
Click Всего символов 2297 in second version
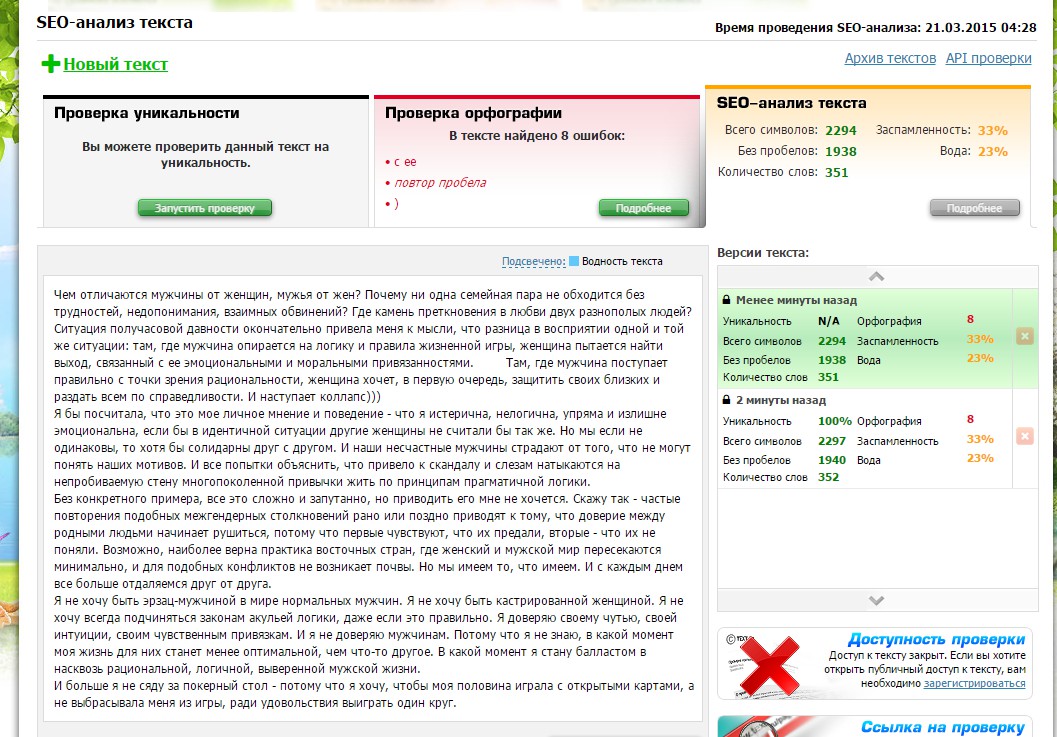[x=784, y=441]
